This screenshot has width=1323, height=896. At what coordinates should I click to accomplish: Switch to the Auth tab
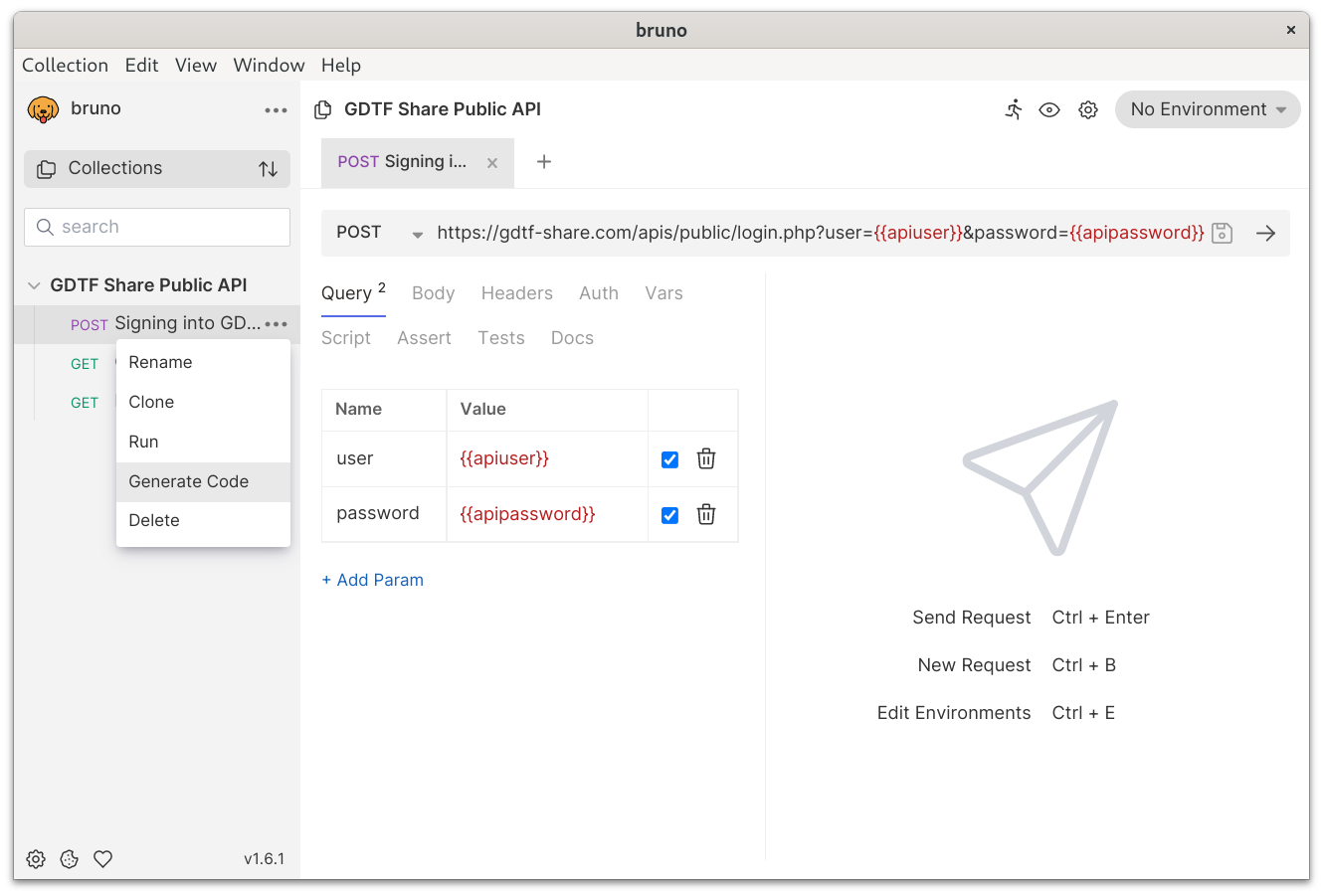click(x=599, y=293)
